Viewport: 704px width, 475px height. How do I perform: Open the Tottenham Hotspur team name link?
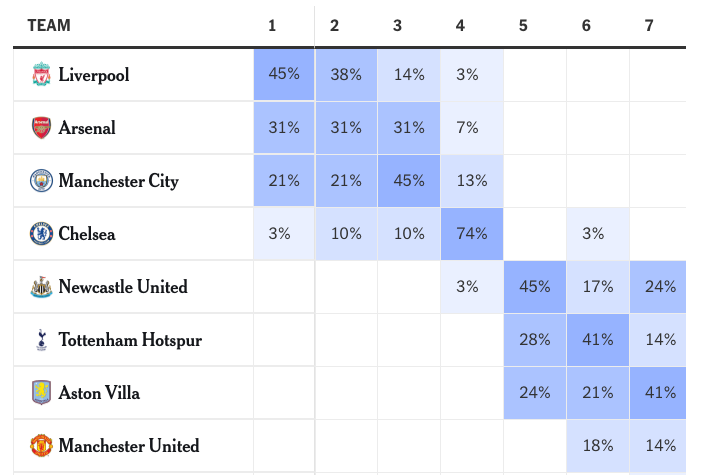pos(130,340)
